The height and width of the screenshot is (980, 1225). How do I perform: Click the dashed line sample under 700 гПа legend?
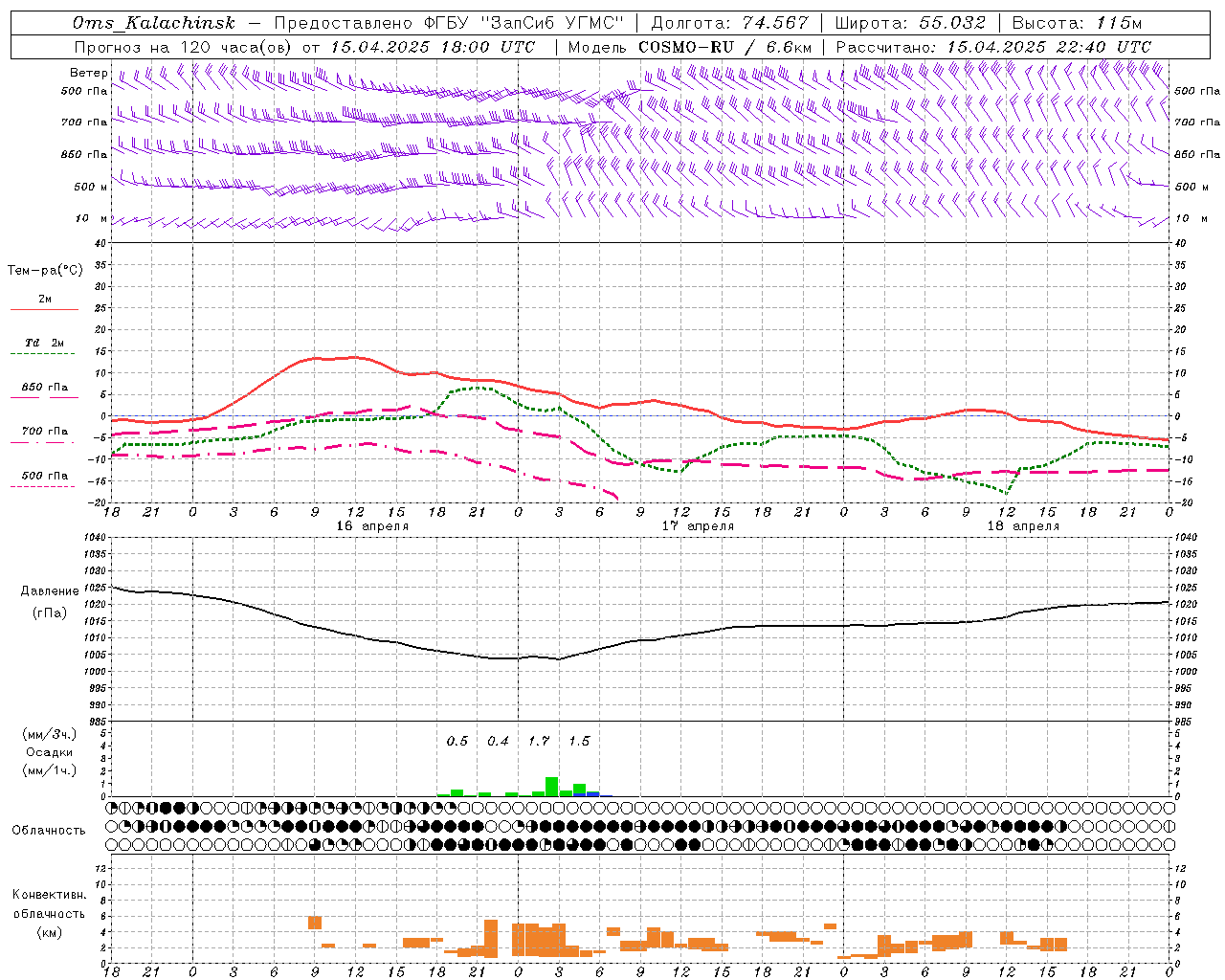(43, 443)
